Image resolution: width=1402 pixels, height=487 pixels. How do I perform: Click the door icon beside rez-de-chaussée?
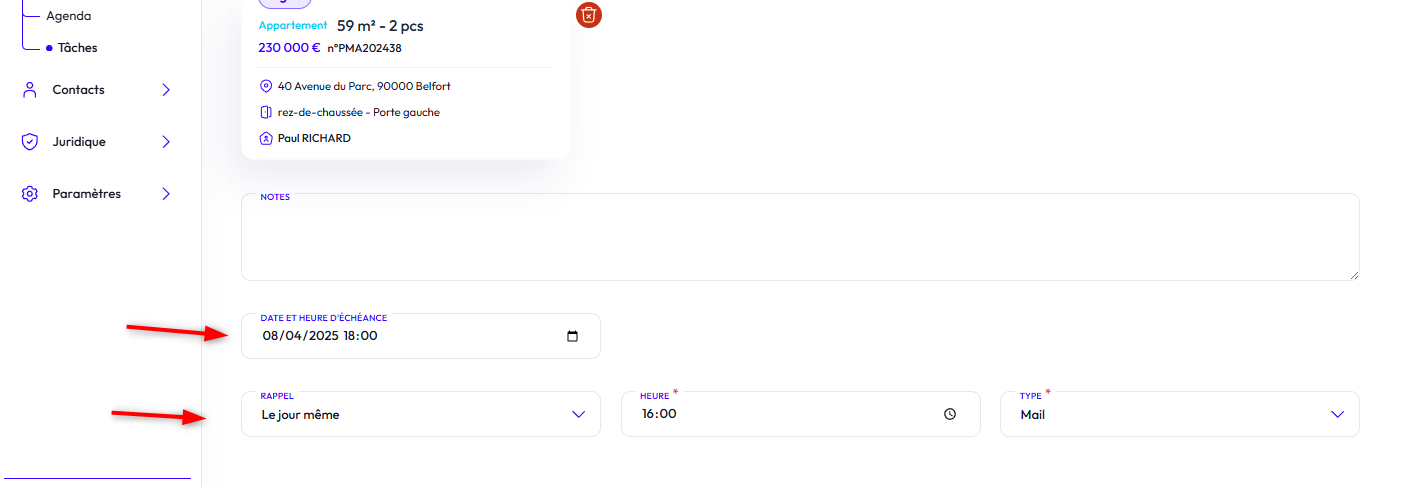(266, 112)
